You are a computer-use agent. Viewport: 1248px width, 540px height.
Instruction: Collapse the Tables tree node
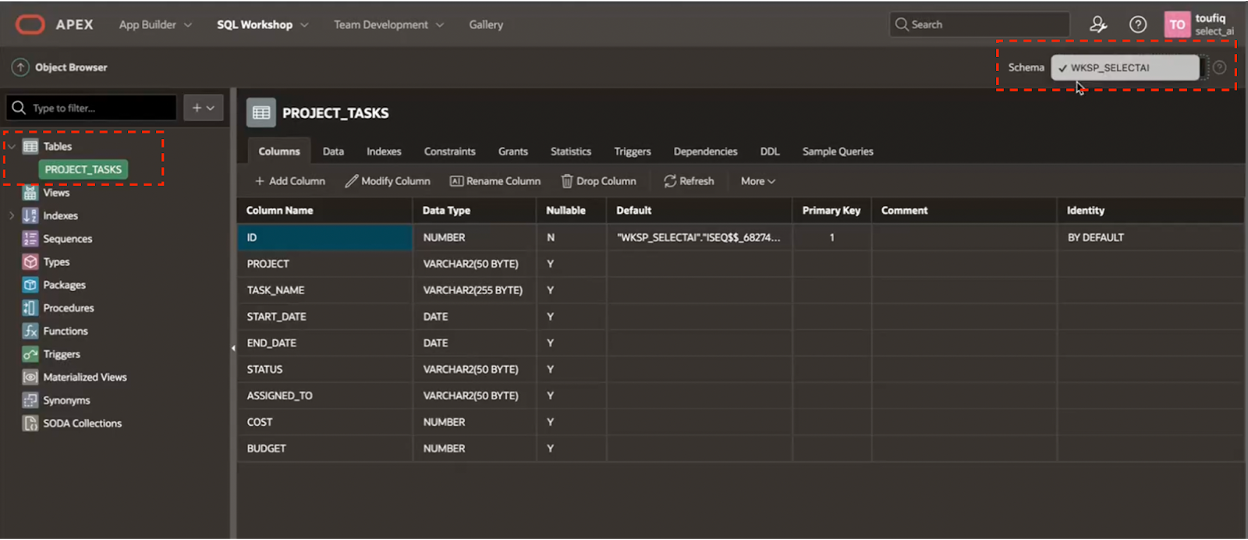point(12,147)
